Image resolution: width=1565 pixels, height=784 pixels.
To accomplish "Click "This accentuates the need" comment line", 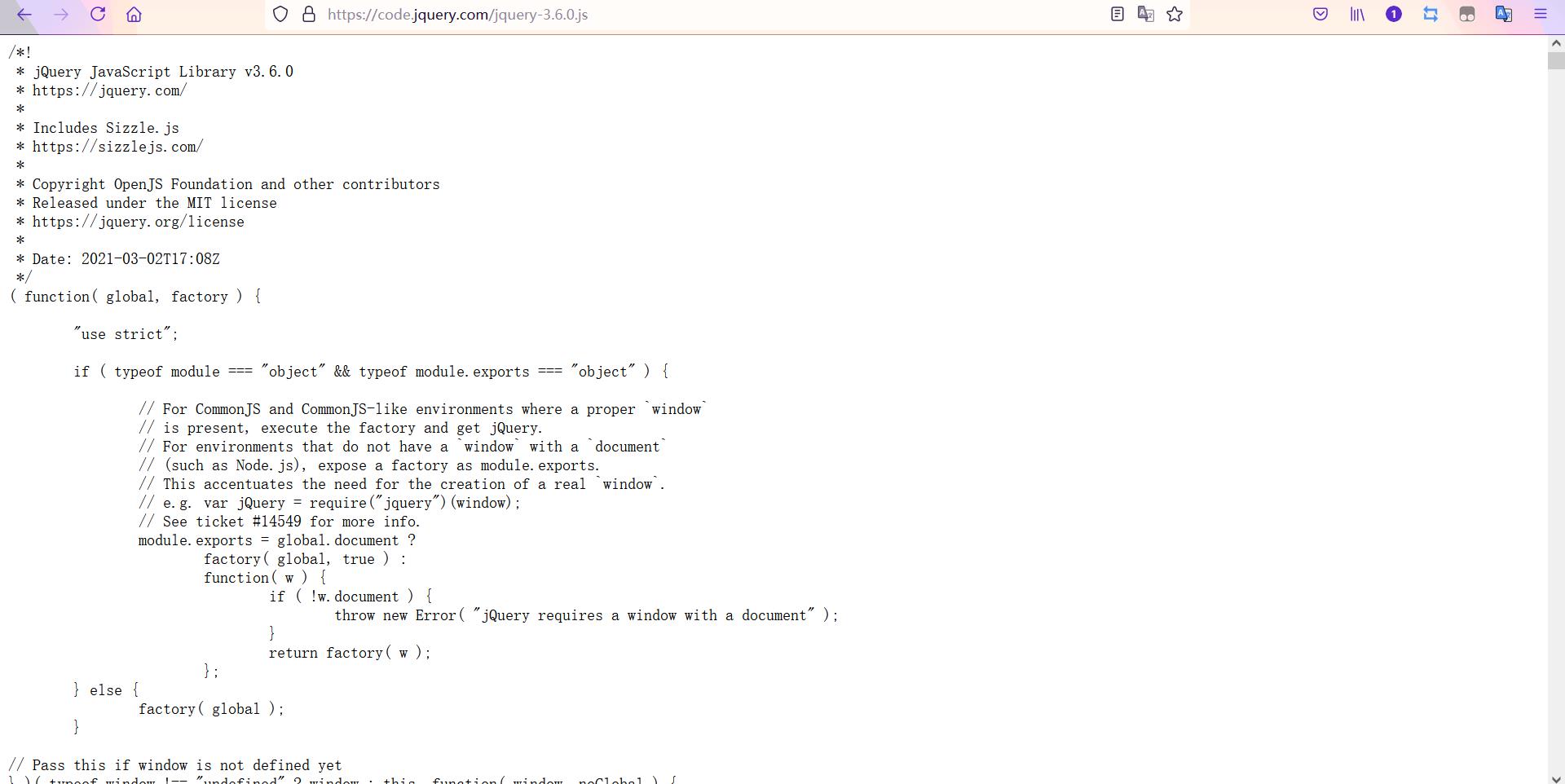I will pos(402,484).
